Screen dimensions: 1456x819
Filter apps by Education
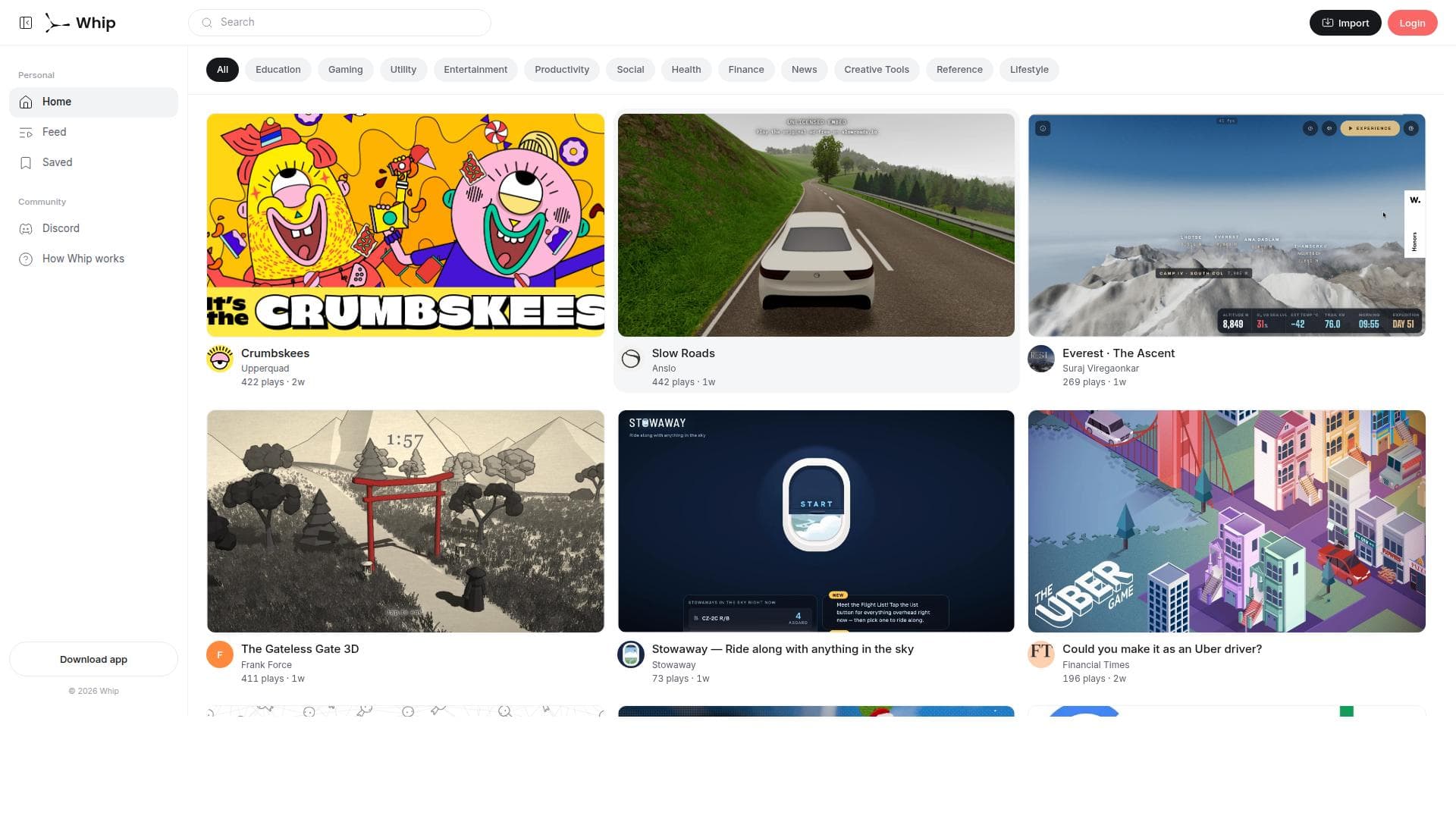coord(278,70)
